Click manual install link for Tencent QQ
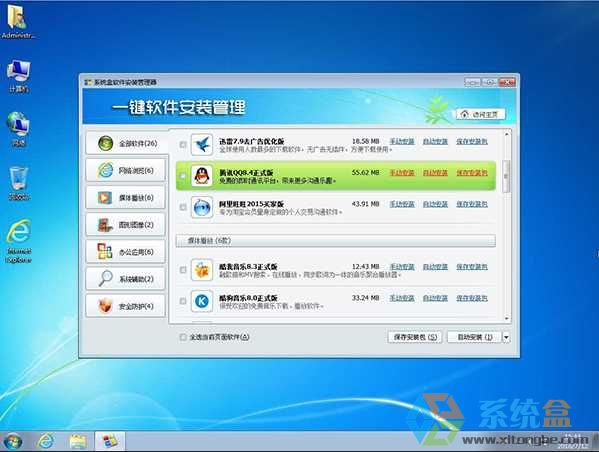The height and width of the screenshot is (452, 599). pyautogui.click(x=402, y=173)
